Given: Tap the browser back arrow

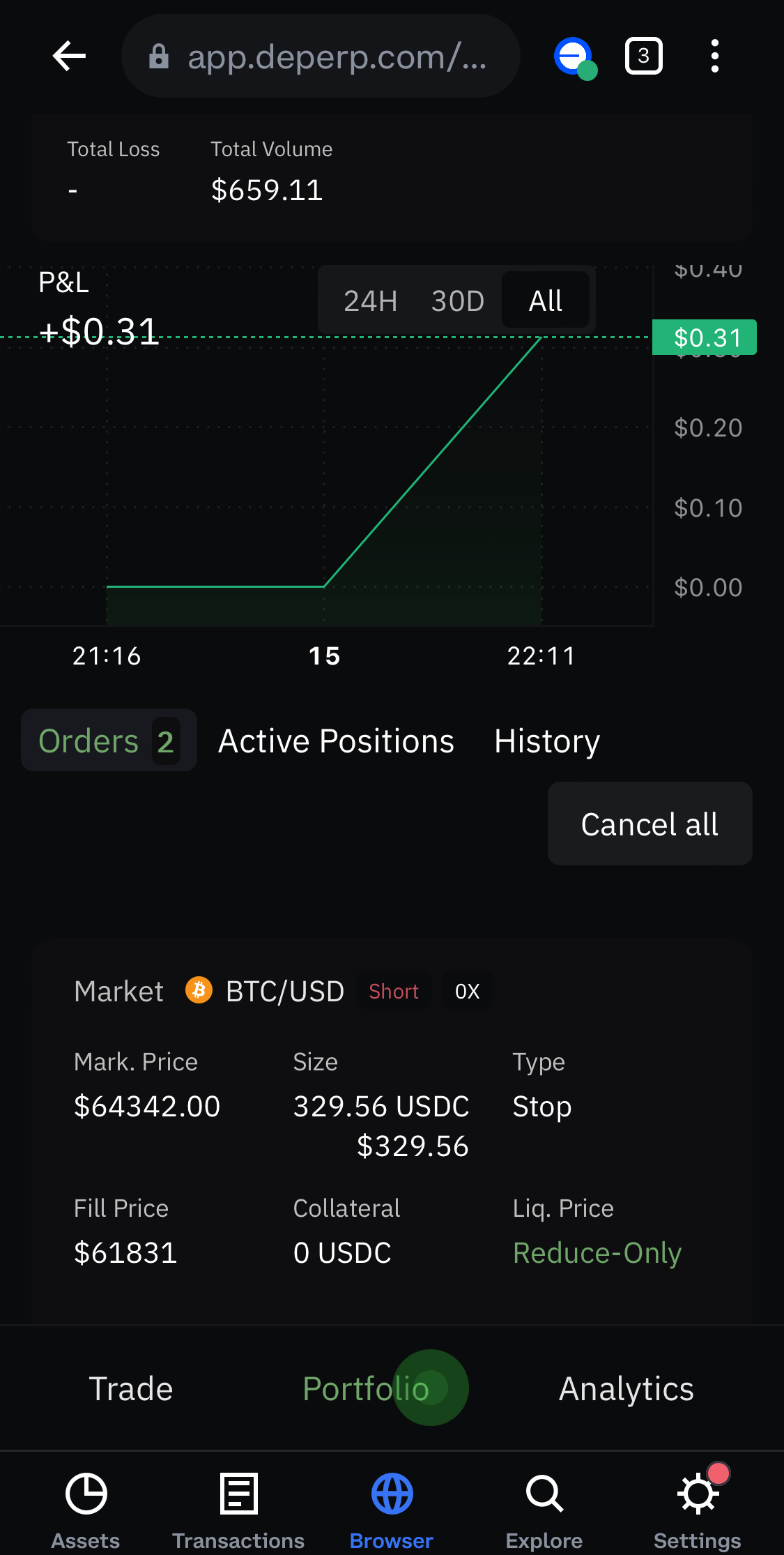Looking at the screenshot, I should click(69, 56).
